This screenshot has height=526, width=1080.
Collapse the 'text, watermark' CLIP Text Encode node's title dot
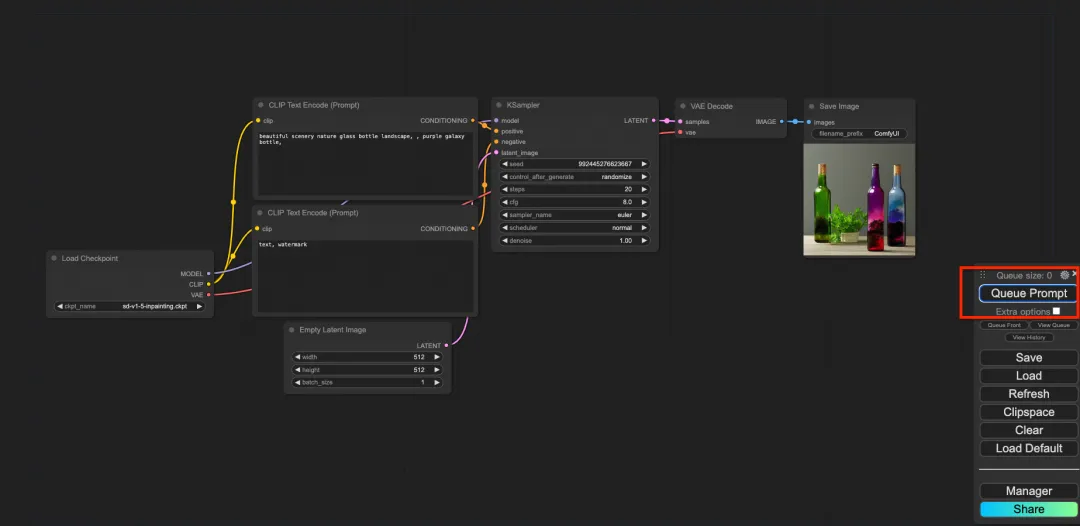pyautogui.click(x=260, y=213)
